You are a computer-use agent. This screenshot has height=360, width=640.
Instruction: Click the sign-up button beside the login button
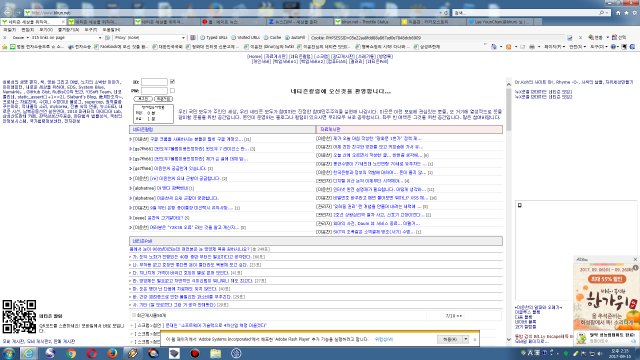164,99
